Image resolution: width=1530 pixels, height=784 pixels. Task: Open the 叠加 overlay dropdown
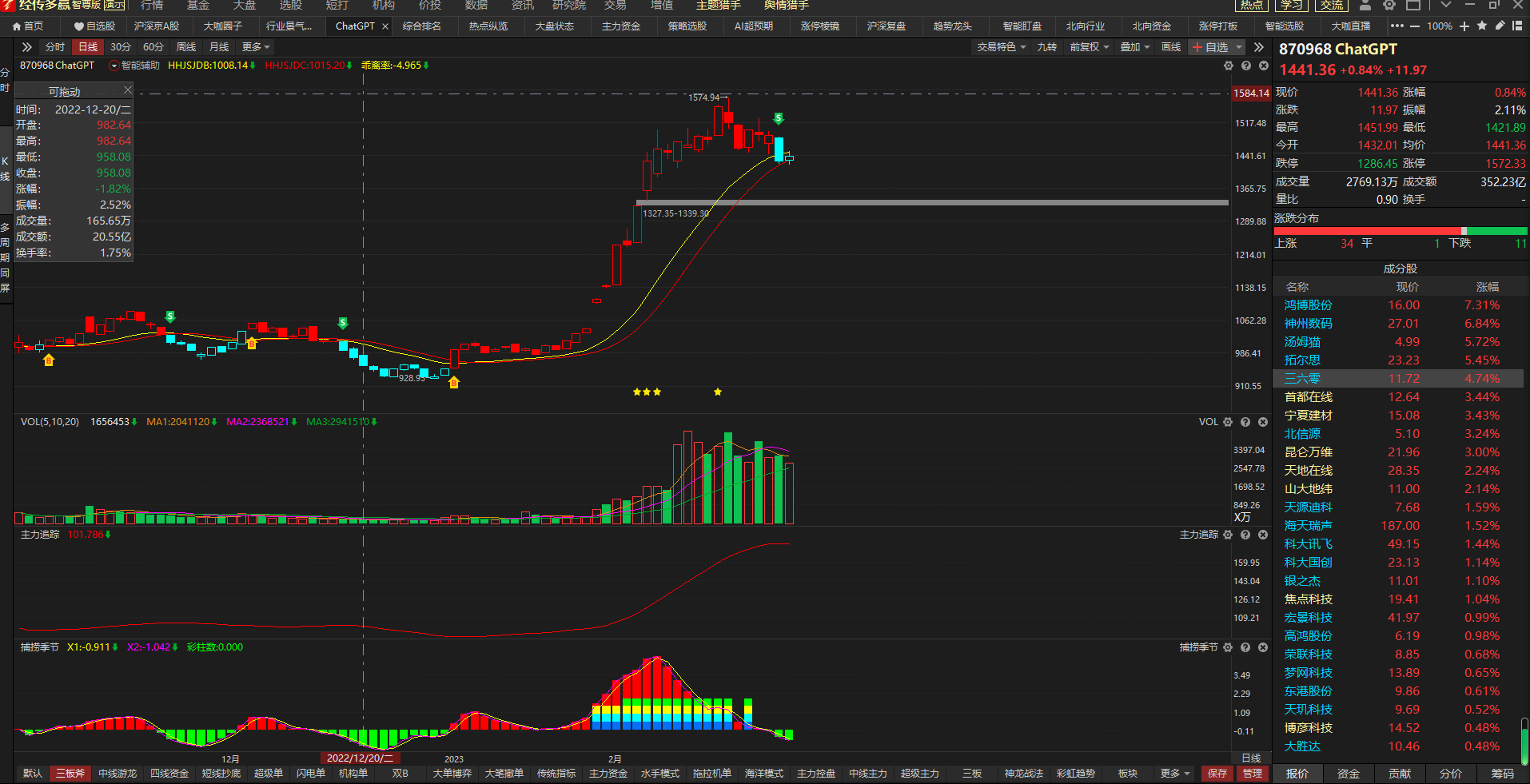(1134, 47)
